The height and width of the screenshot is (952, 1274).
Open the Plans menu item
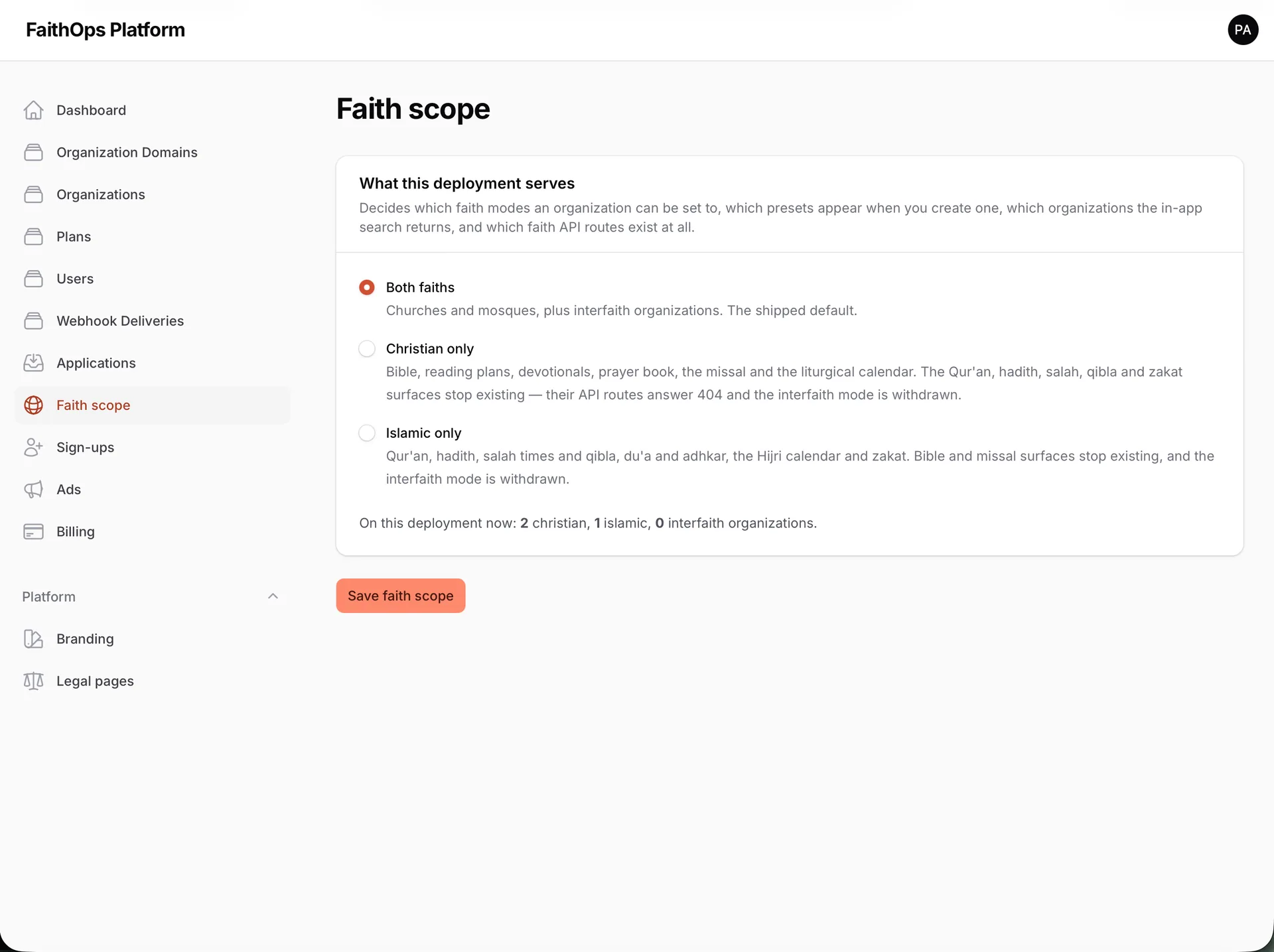click(153, 237)
